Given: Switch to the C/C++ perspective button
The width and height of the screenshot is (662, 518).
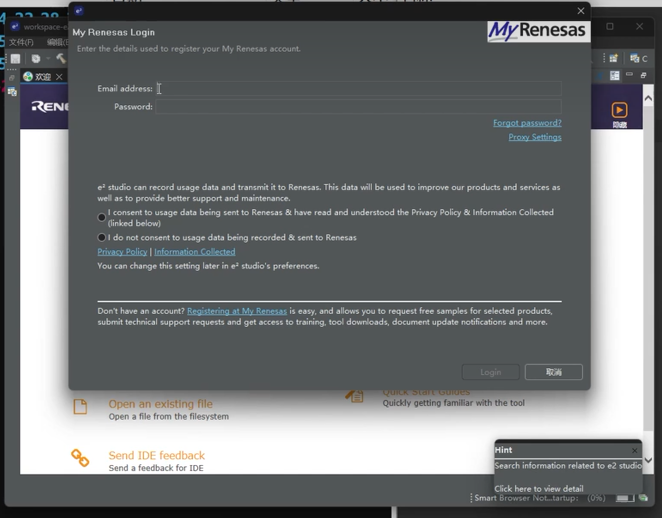Looking at the screenshot, I should (638, 59).
